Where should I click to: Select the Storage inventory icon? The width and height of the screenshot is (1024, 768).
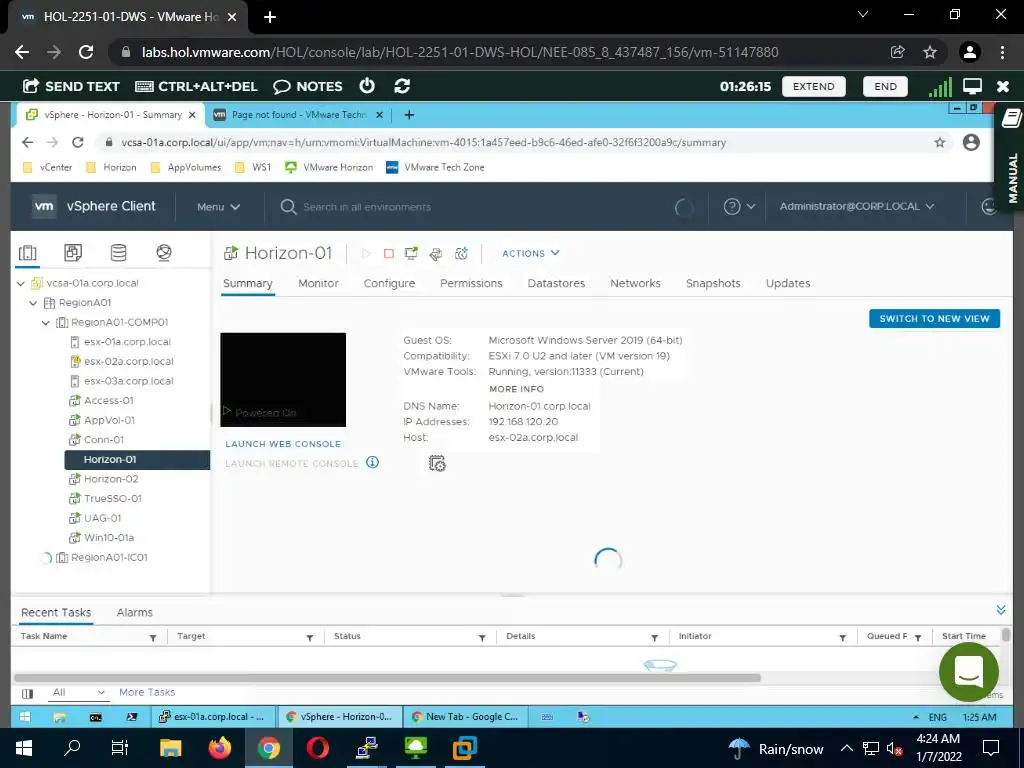click(118, 253)
